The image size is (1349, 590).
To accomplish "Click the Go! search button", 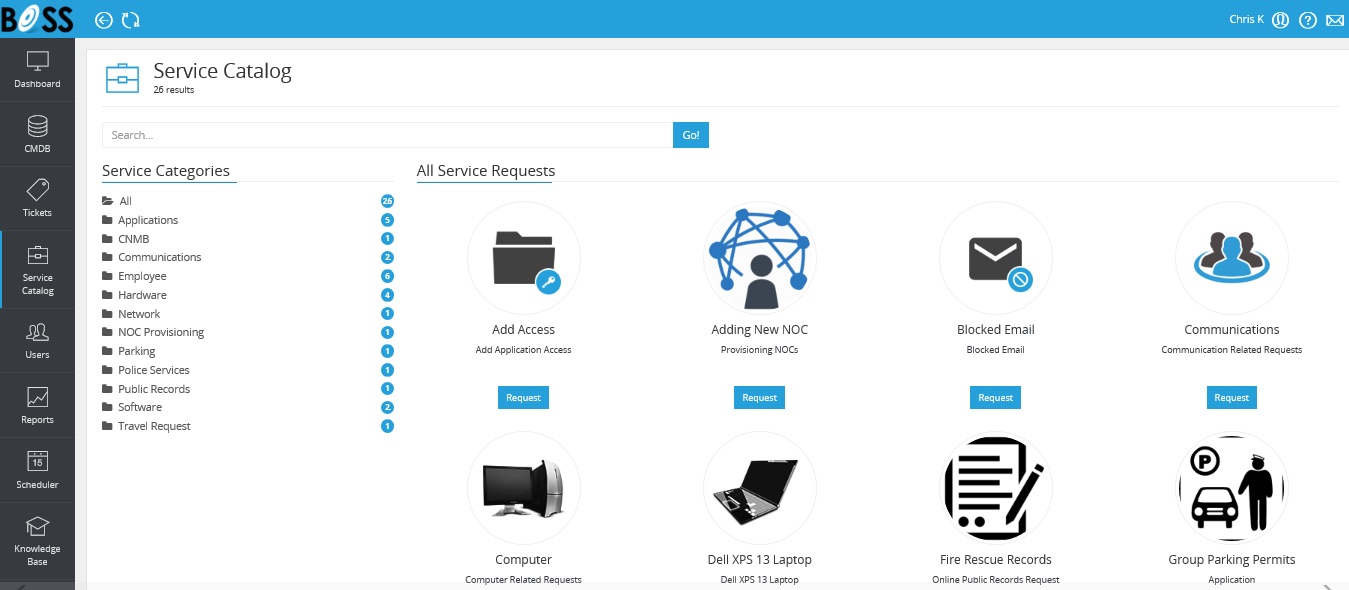I will click(x=691, y=135).
